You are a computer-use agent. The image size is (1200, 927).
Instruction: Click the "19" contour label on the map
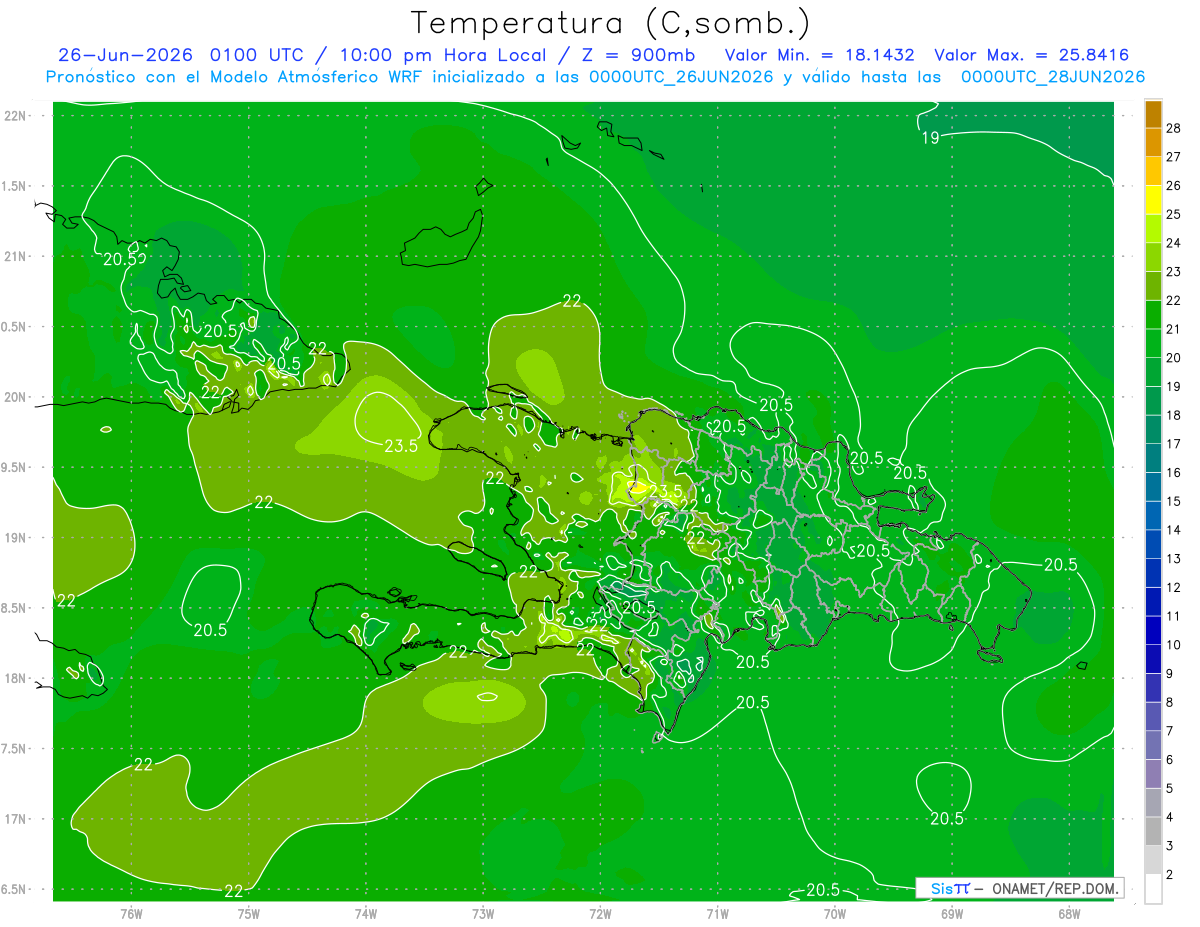point(930,138)
